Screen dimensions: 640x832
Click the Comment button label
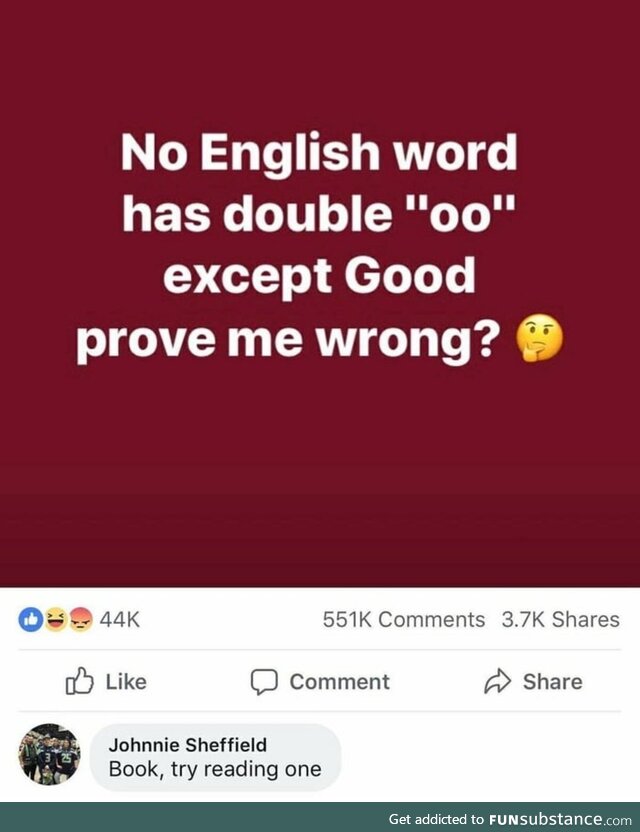tap(340, 682)
